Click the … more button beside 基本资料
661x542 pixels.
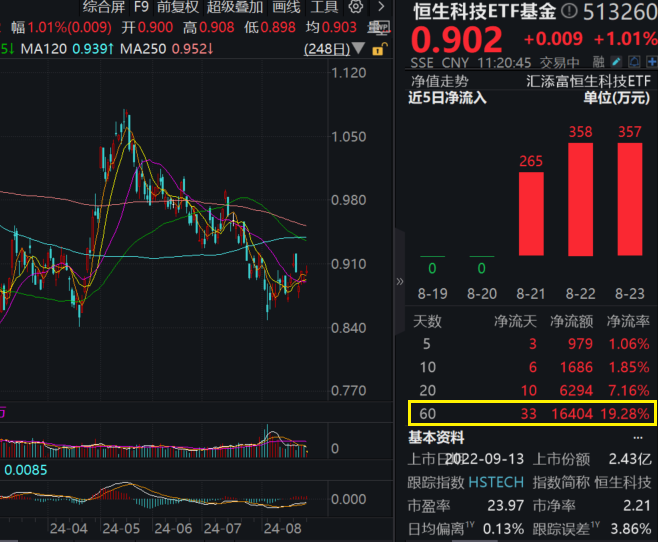(x=638, y=438)
